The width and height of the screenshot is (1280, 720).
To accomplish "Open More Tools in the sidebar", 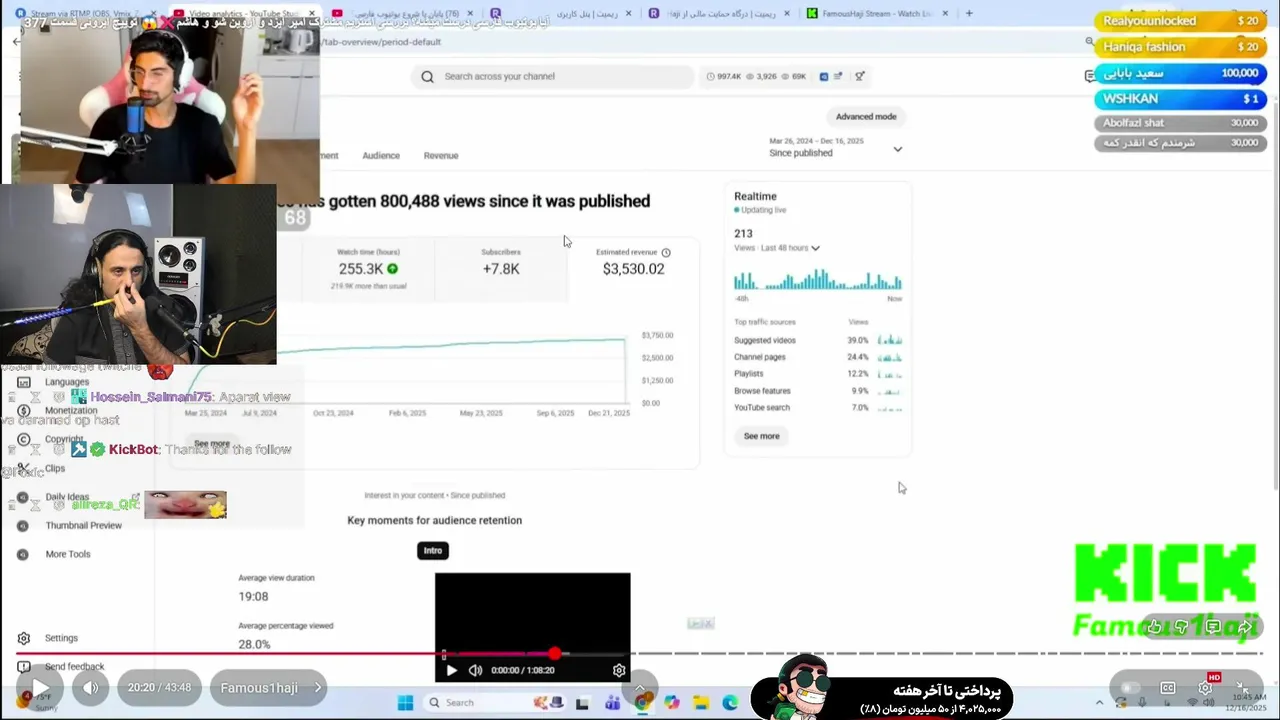I will 67,554.
